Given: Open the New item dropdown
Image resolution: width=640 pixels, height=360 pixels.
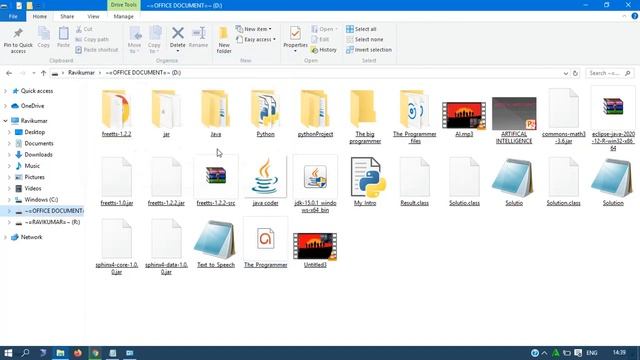Looking at the screenshot, I should pyautogui.click(x=254, y=29).
